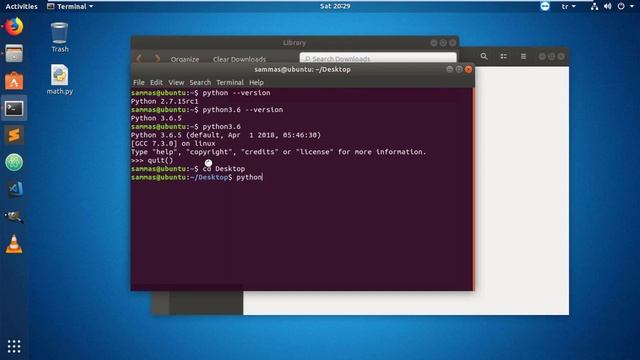
Task: Click the network status icon
Action: [594, 6]
